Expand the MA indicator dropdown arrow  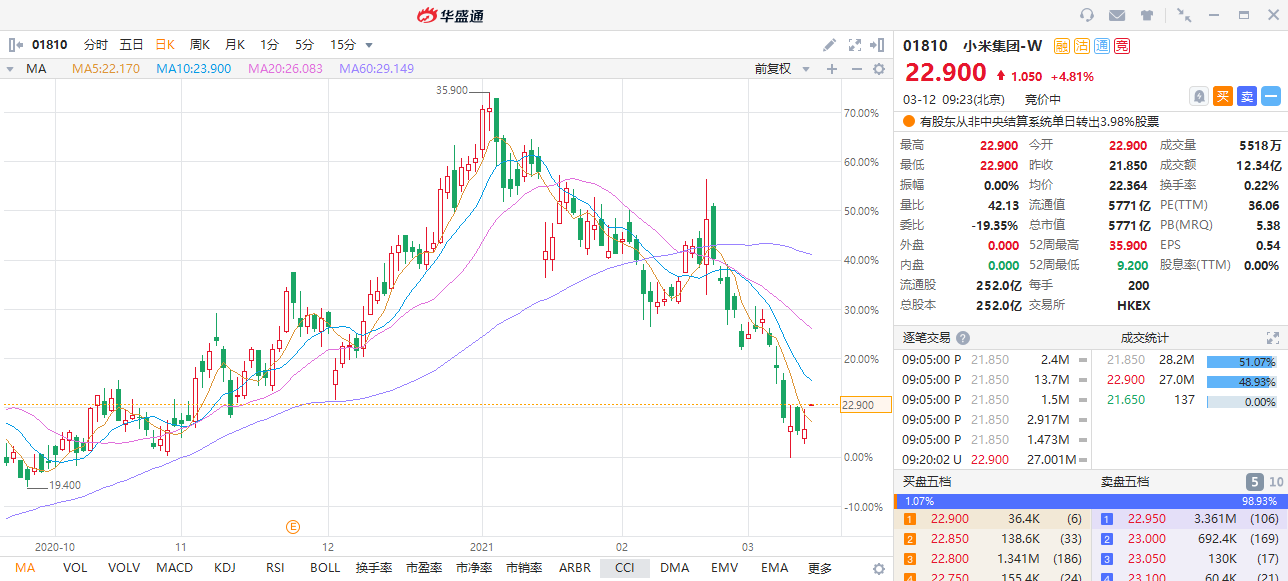click(10, 69)
